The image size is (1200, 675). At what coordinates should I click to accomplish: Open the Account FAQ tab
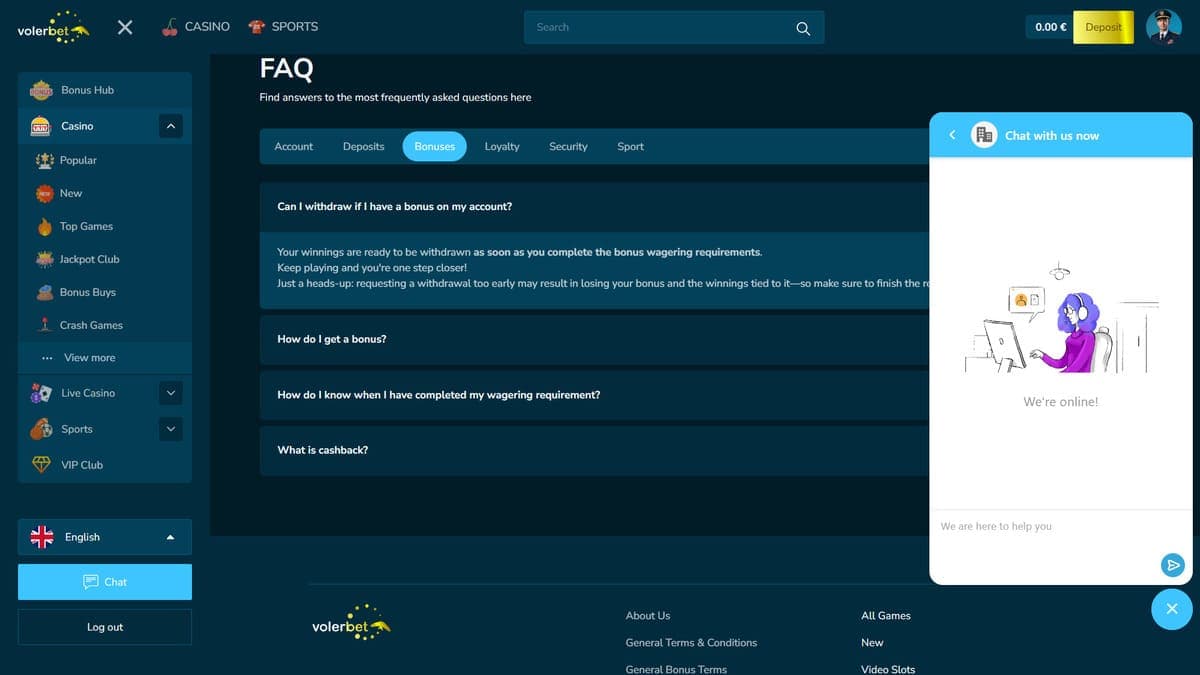[x=294, y=146]
